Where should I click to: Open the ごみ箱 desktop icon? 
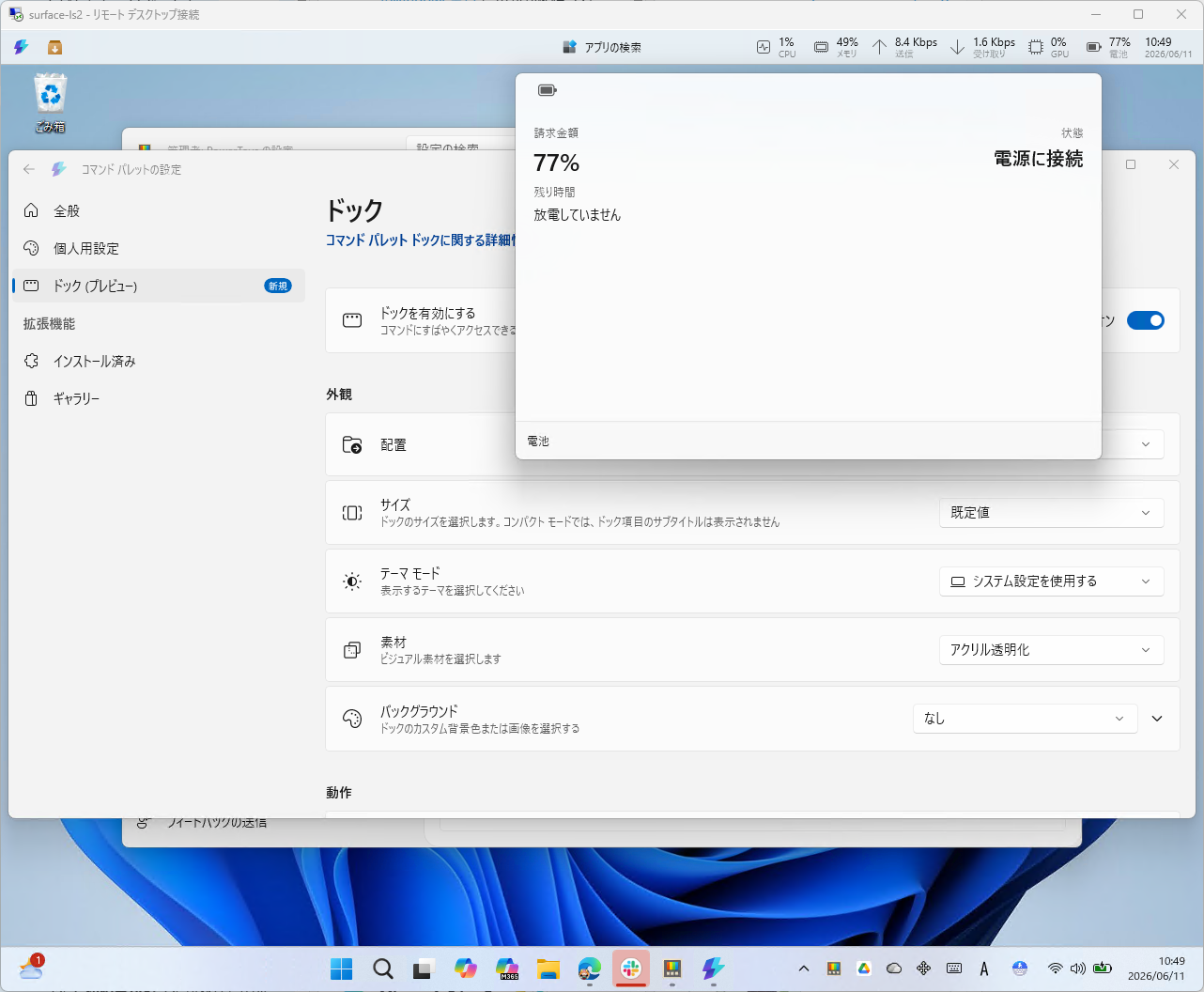pos(51,104)
